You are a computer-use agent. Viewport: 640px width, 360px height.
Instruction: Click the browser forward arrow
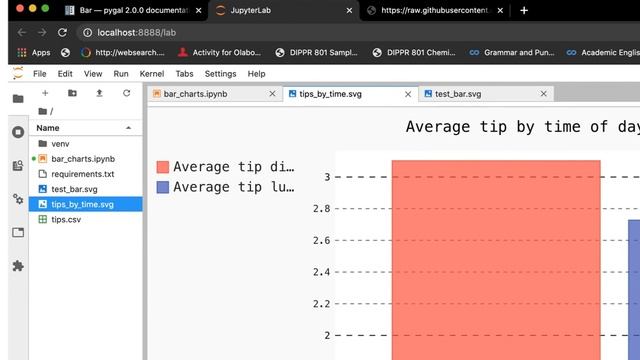tap(42, 32)
